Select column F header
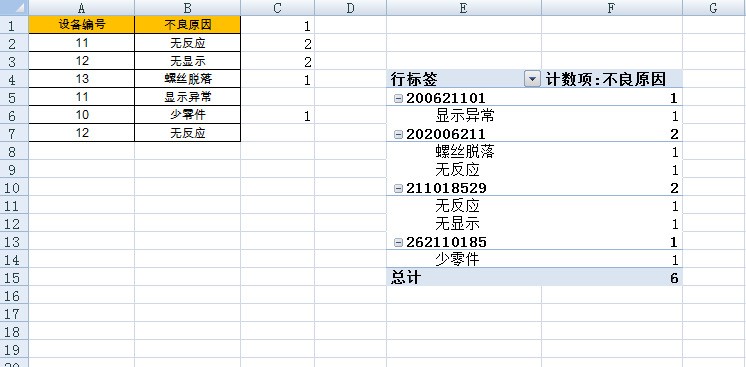The height and width of the screenshot is (367, 746). pos(612,8)
